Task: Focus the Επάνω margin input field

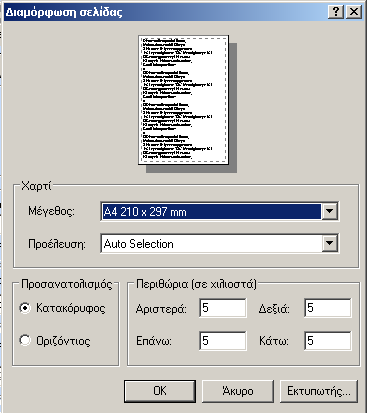Action: 223,340
